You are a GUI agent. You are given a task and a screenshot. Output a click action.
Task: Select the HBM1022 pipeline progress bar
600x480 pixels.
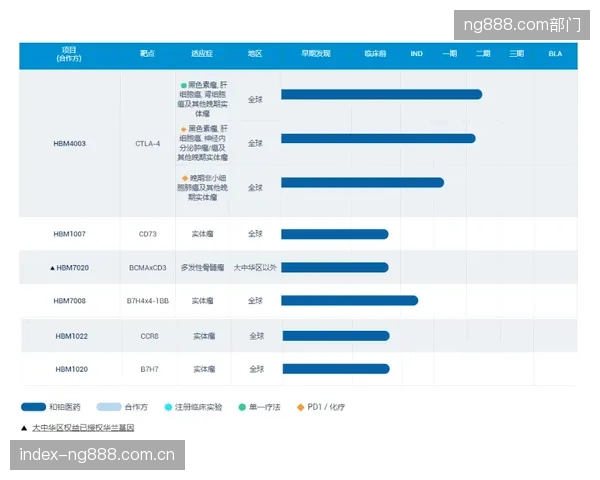(x=336, y=336)
